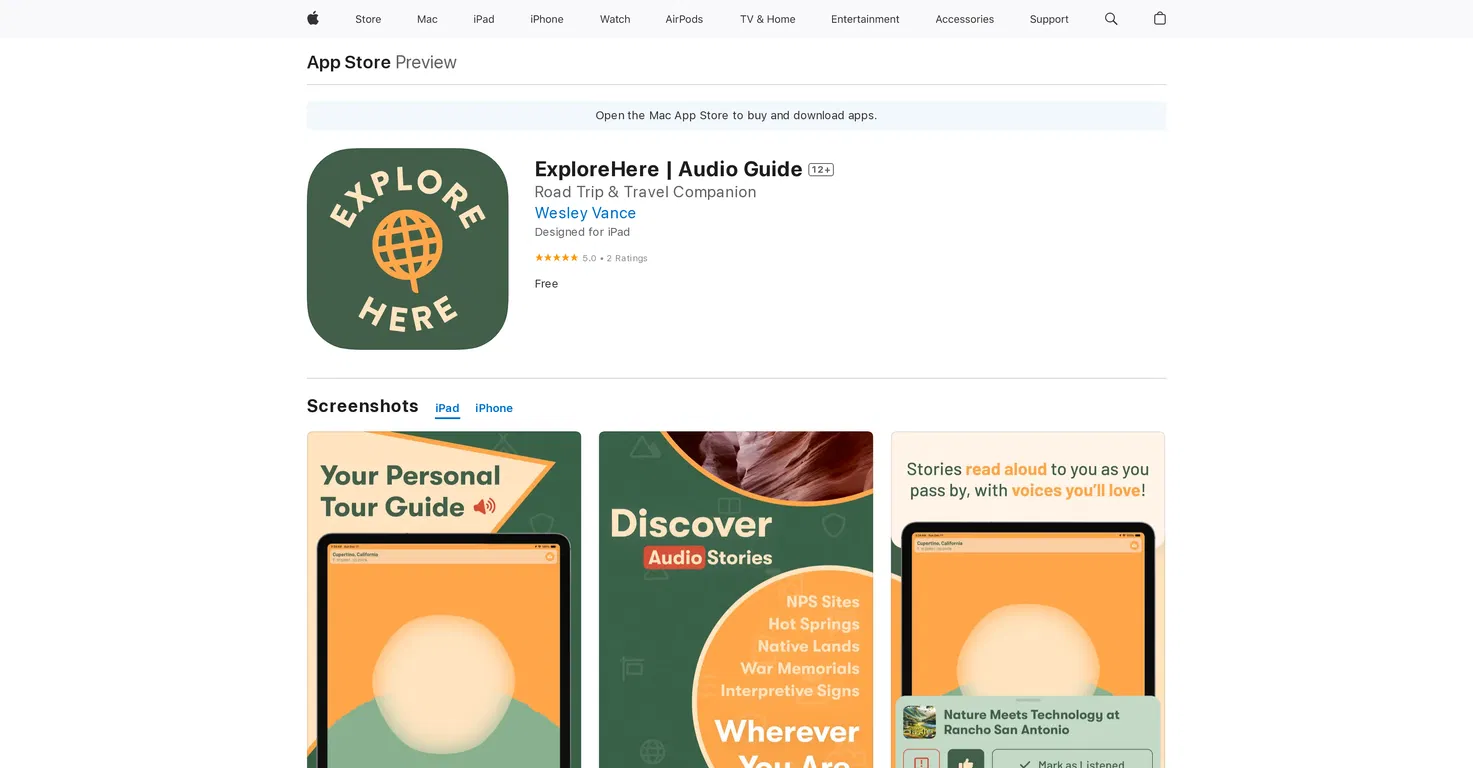
Task: Click the 'Free' price label
Action: click(546, 284)
